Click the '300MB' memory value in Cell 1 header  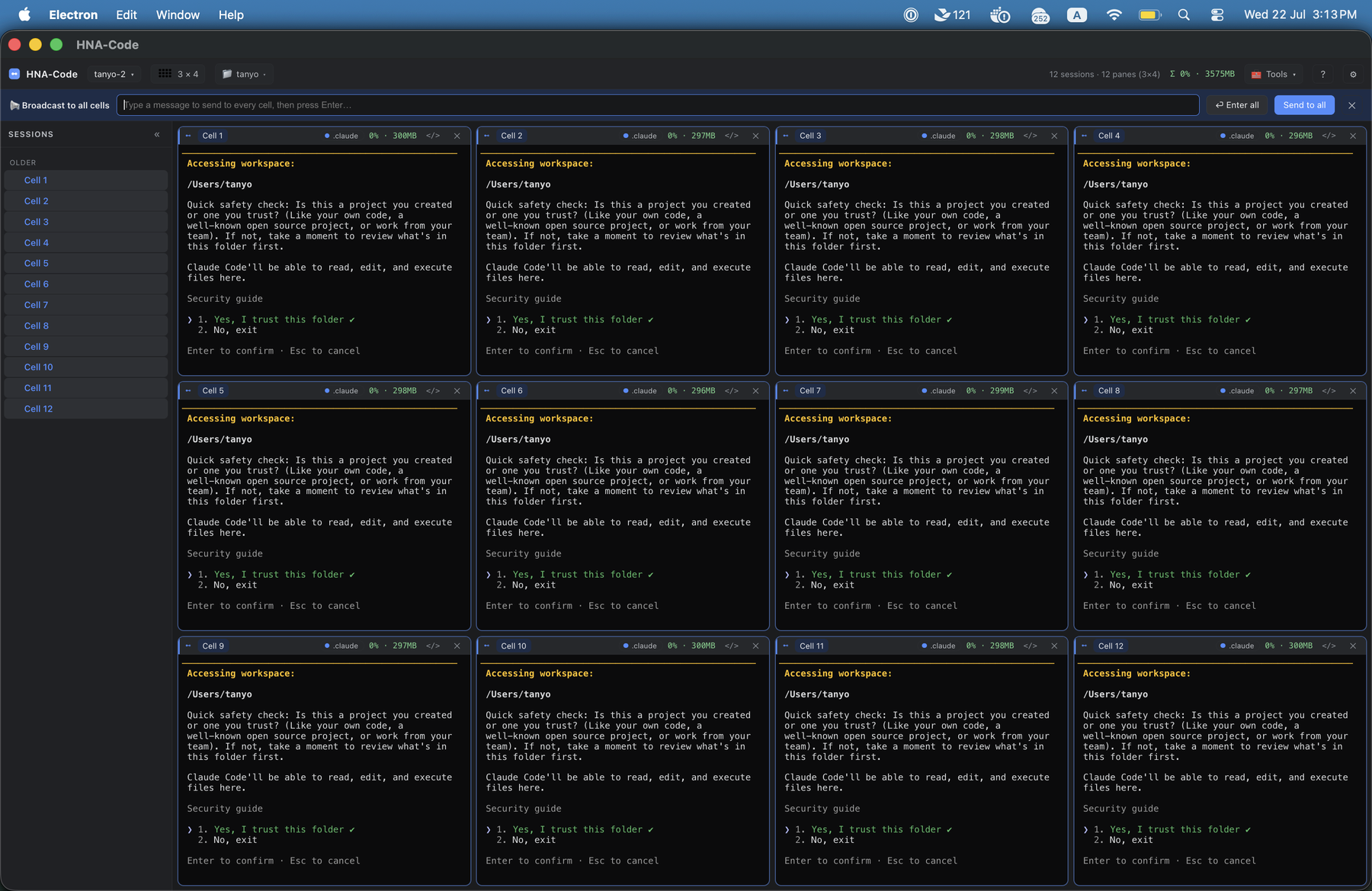[x=405, y=136]
